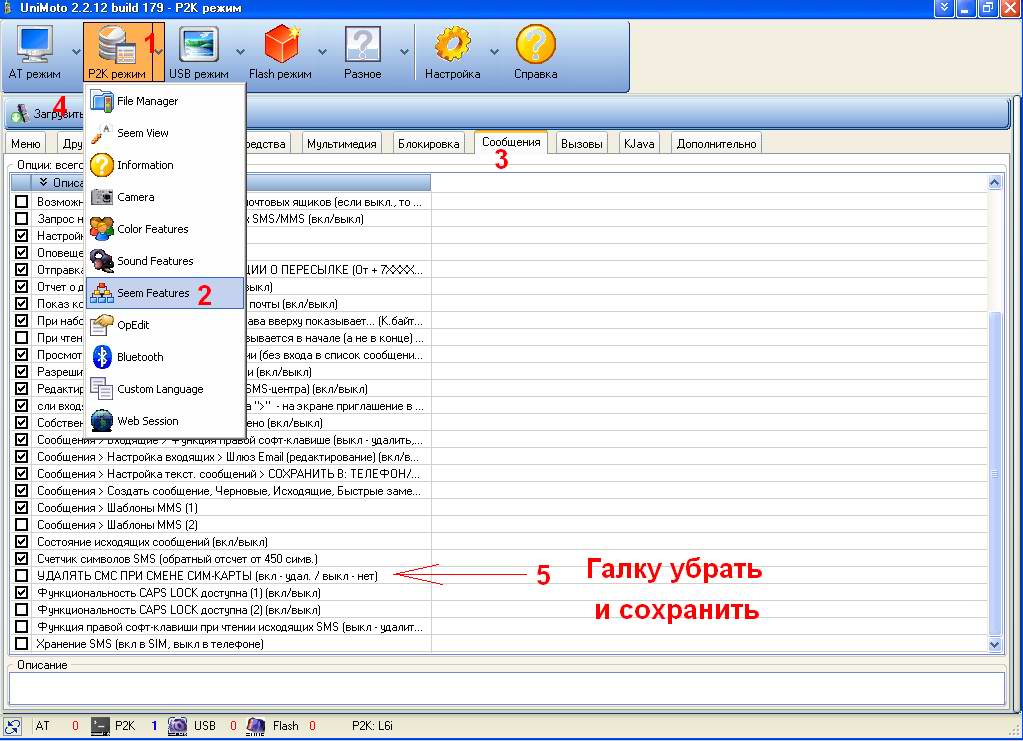
Task: Click the P2K режим toolbar icon
Action: (x=116, y=44)
